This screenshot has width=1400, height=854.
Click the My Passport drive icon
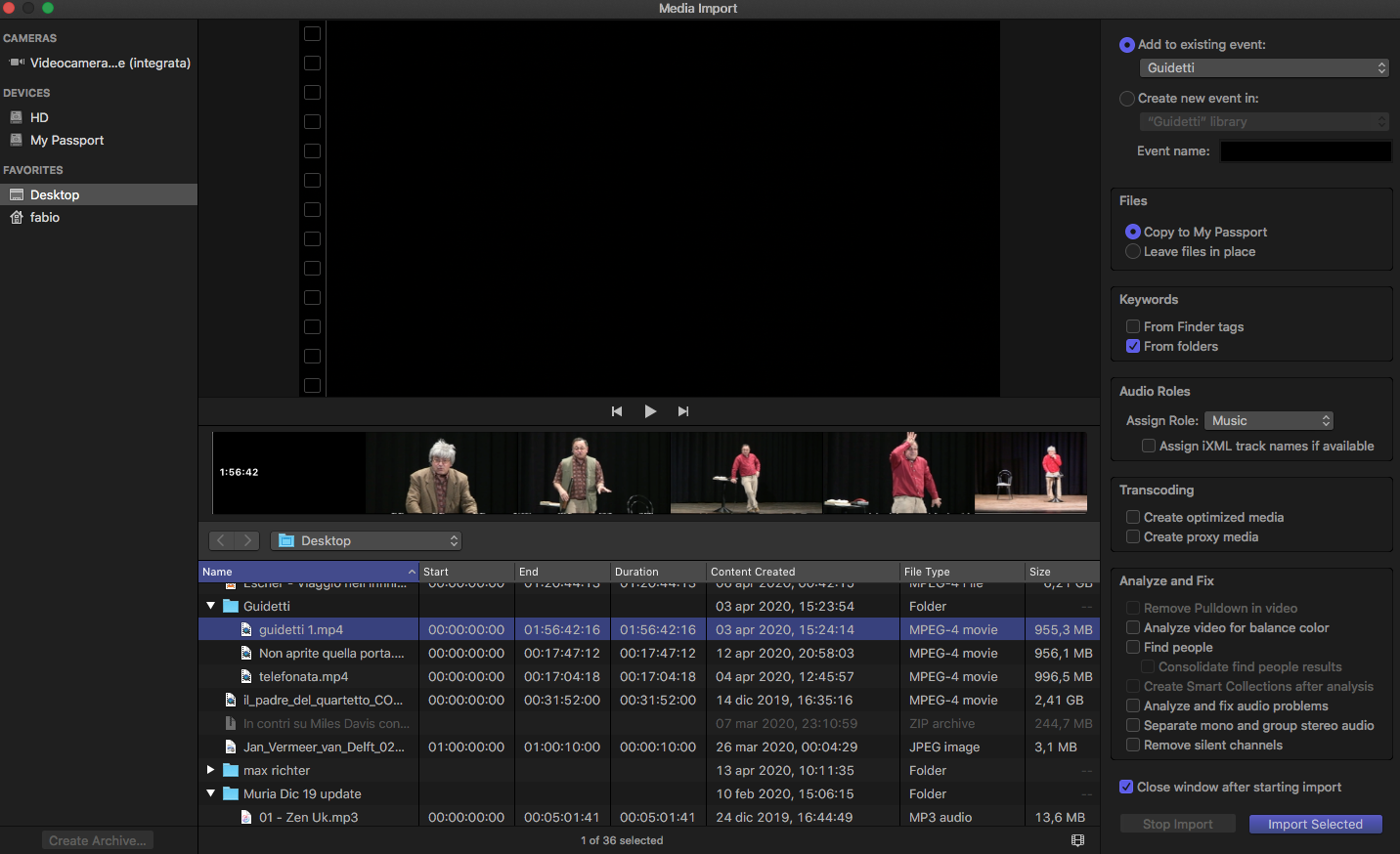click(x=16, y=140)
